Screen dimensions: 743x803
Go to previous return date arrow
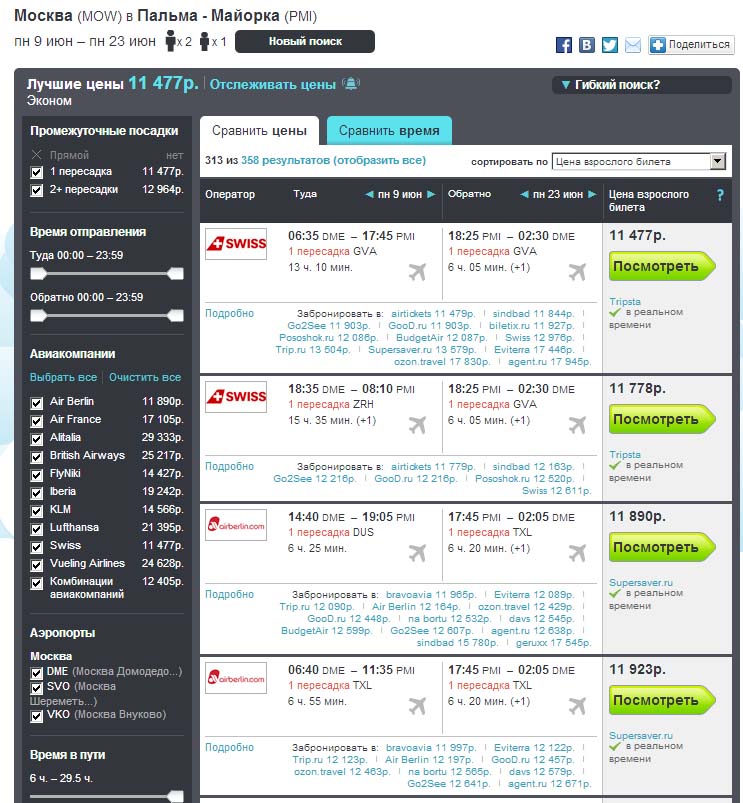(524, 194)
